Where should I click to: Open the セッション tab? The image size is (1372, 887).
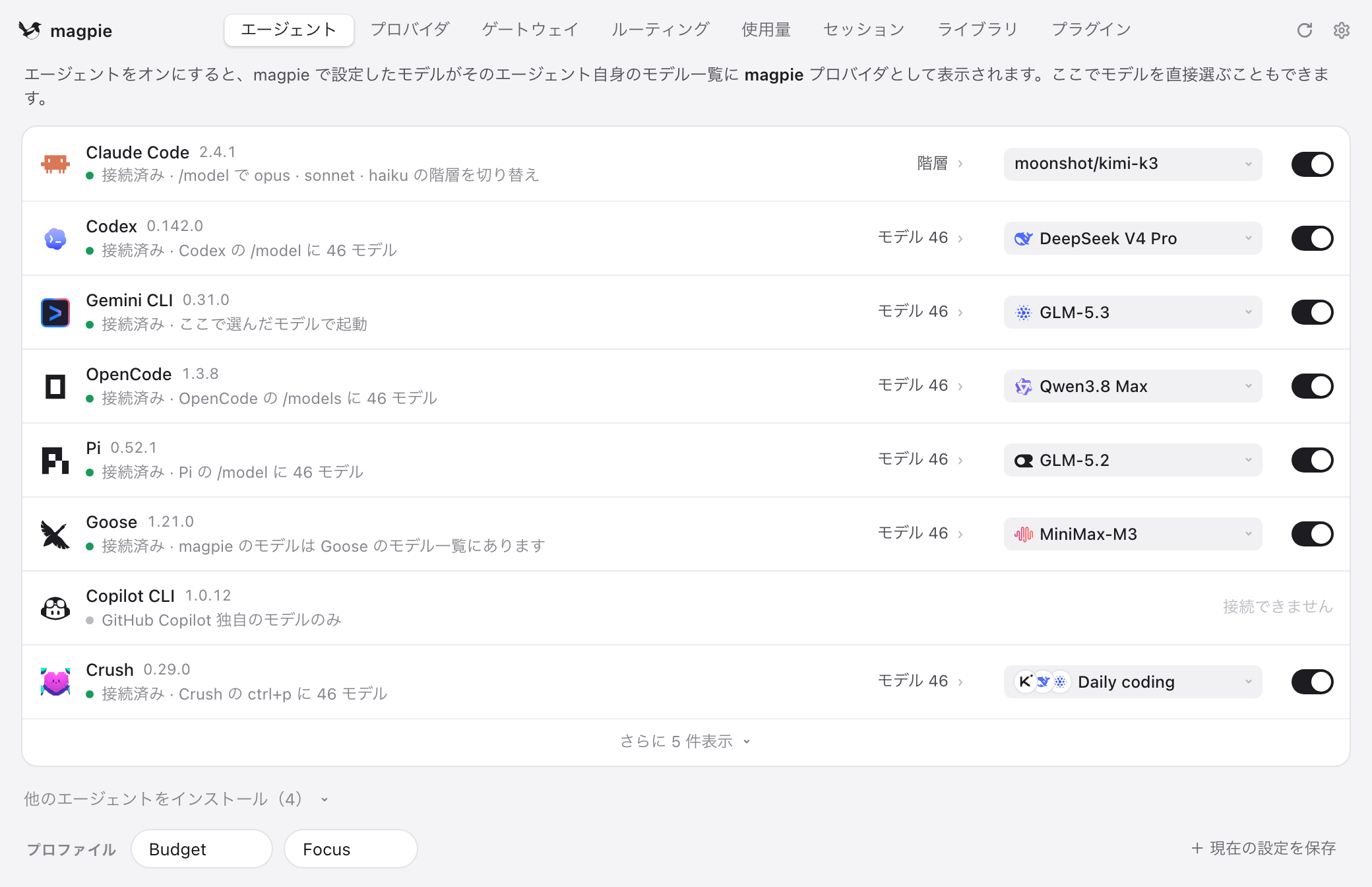pyautogui.click(x=863, y=30)
